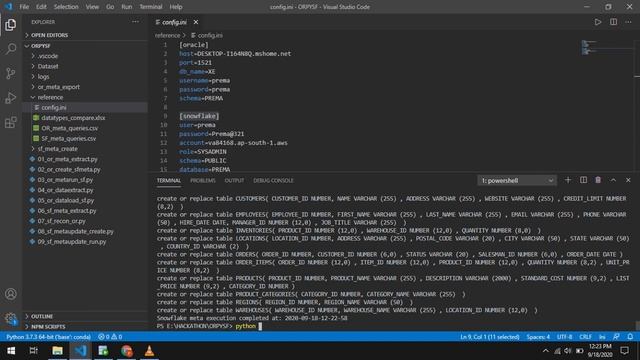The height and width of the screenshot is (360, 640).
Task: Open VLC media player from taskbar
Action: [x=149, y=351]
